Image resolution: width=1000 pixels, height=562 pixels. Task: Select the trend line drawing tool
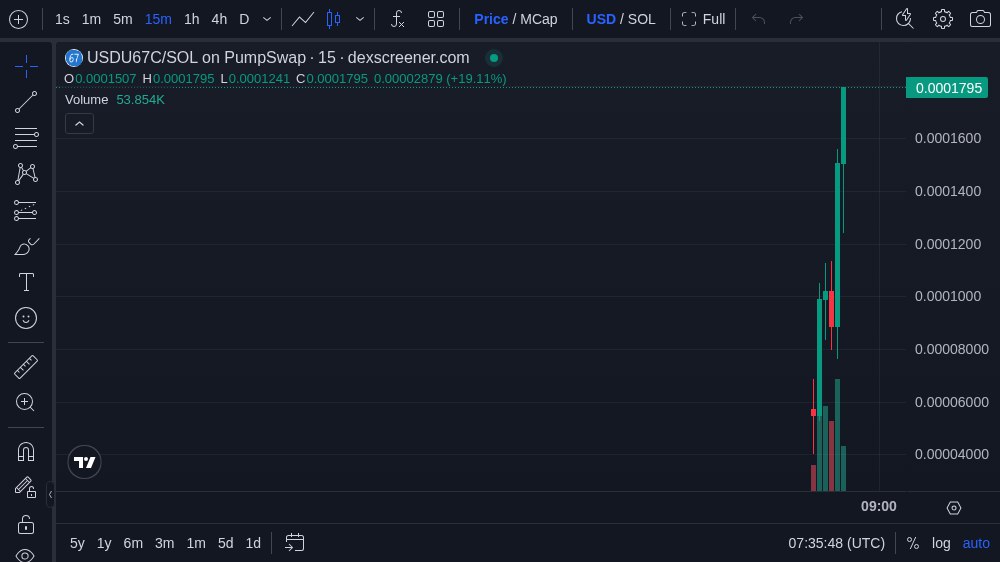tap(26, 102)
